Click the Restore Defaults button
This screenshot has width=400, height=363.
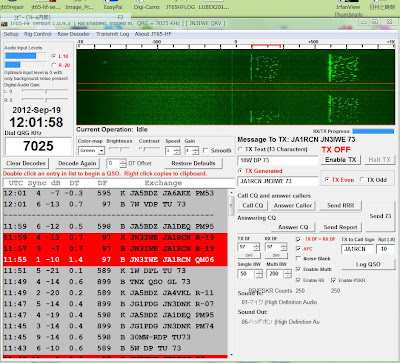pos(193,163)
